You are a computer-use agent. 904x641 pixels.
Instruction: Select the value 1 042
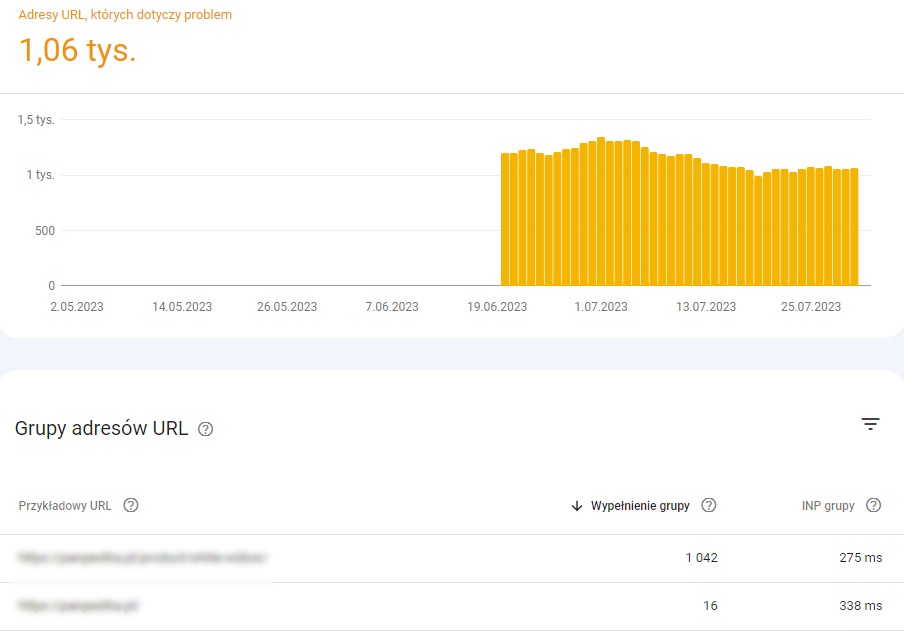(x=701, y=557)
